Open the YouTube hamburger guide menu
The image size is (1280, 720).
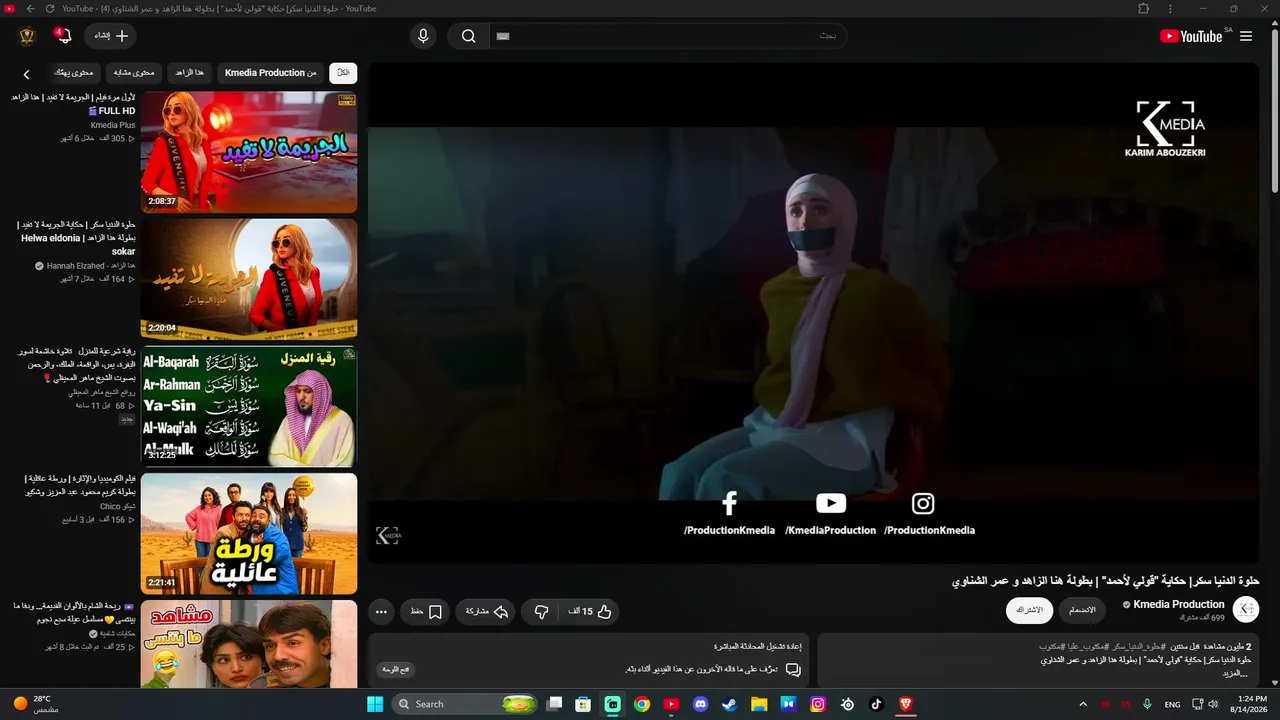click(x=1246, y=36)
